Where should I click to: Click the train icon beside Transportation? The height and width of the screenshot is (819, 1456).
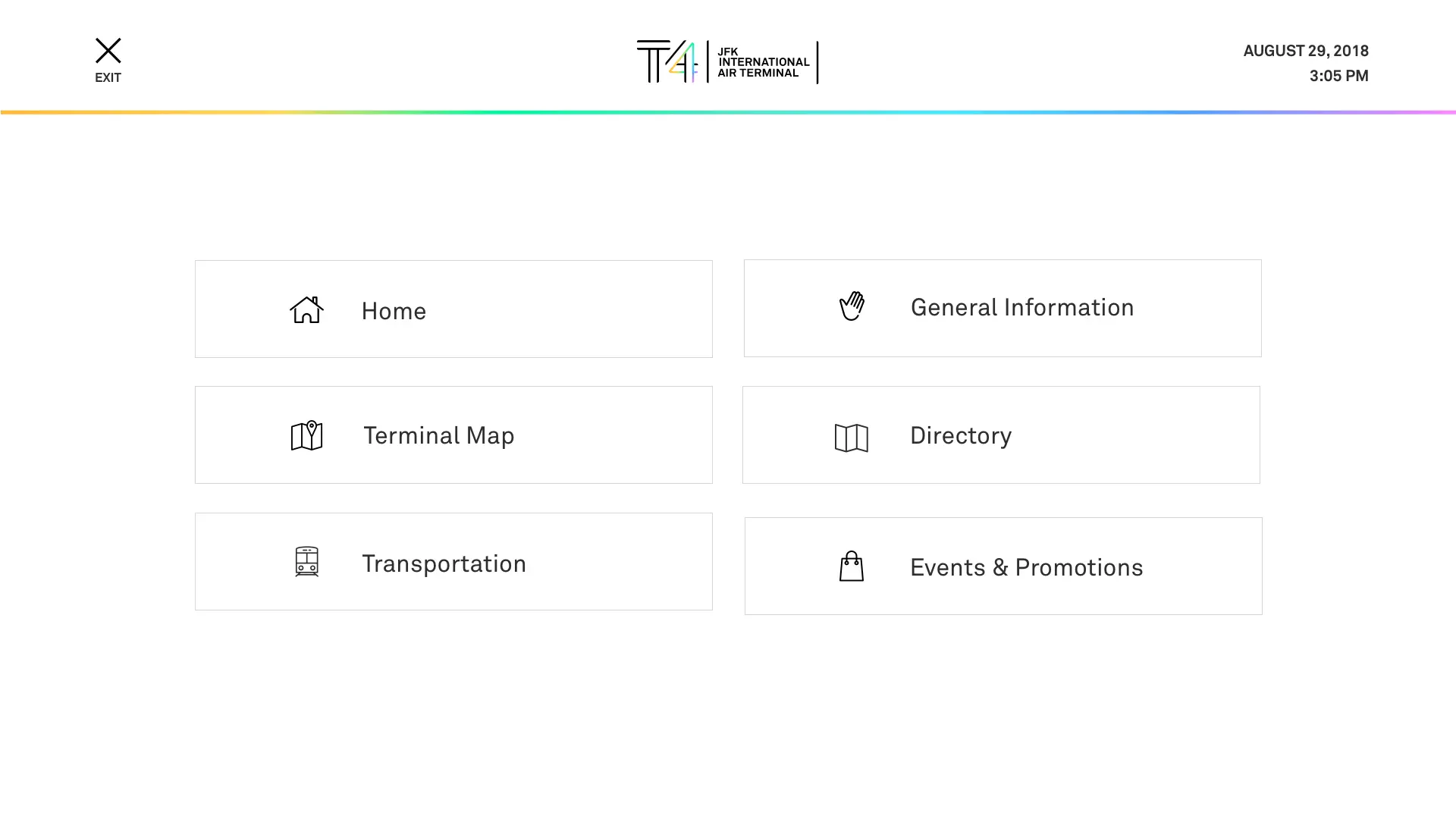click(306, 562)
